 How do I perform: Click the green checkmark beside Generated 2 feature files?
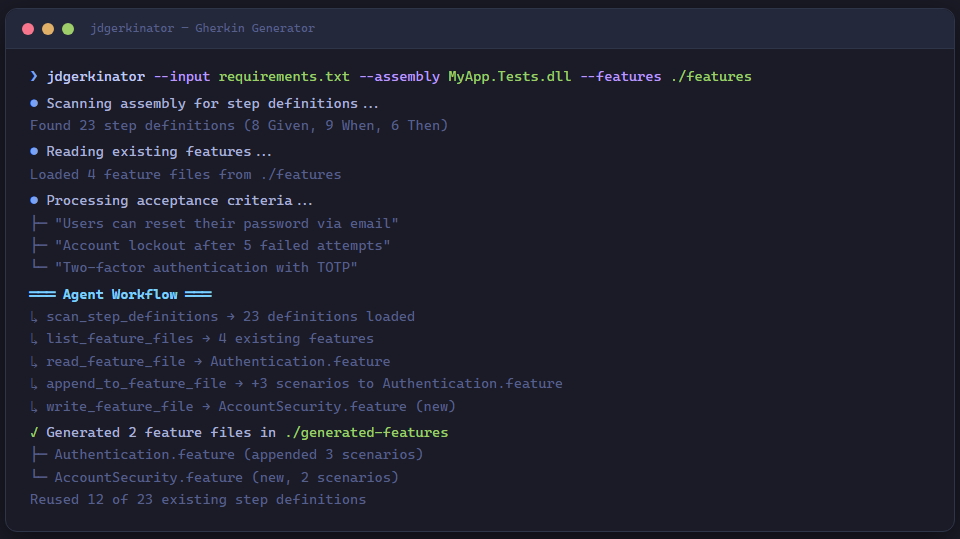(x=34, y=433)
